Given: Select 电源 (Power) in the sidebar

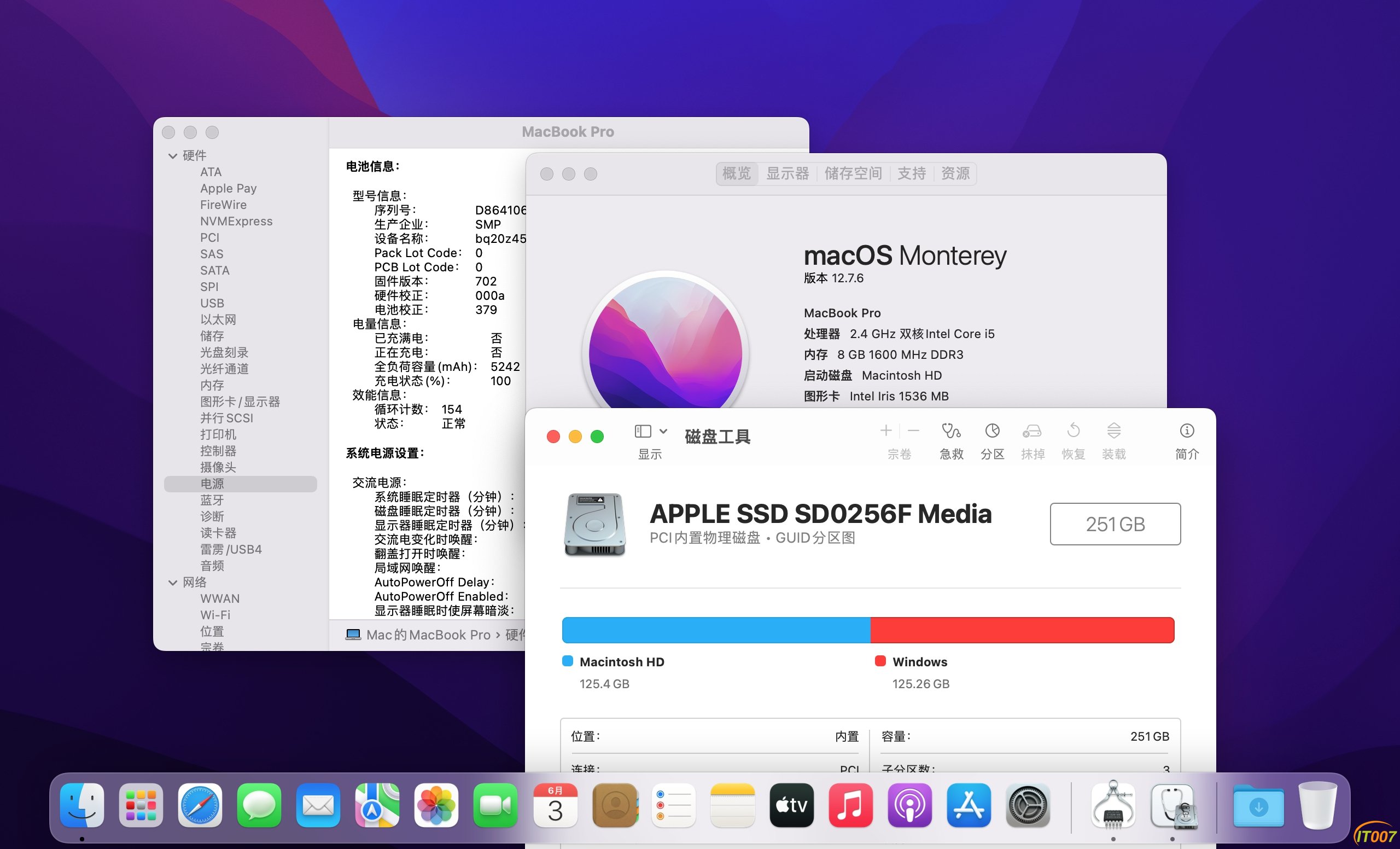Looking at the screenshot, I should coord(240,484).
